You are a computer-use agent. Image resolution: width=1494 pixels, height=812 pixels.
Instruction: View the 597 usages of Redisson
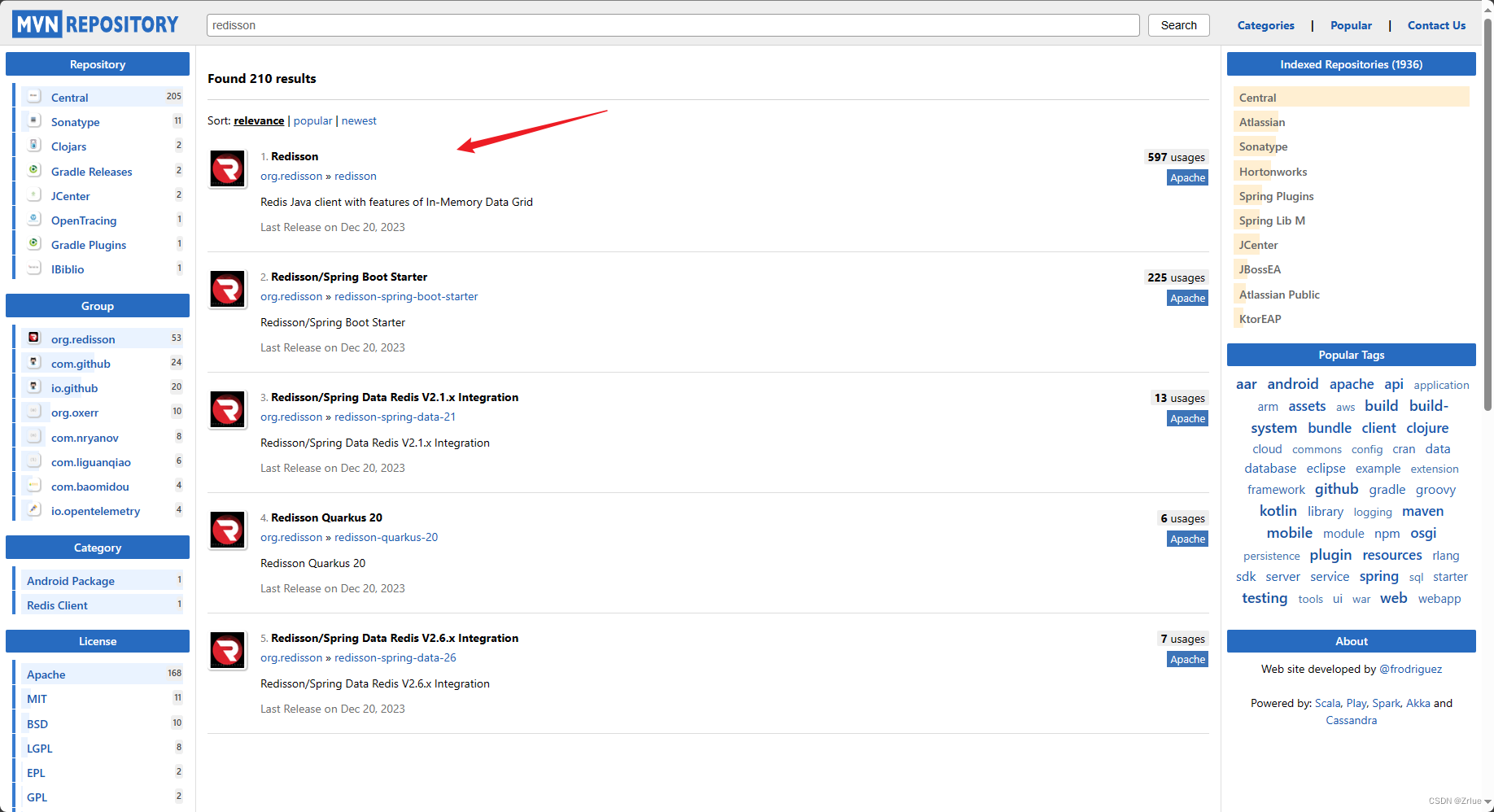(x=1176, y=157)
